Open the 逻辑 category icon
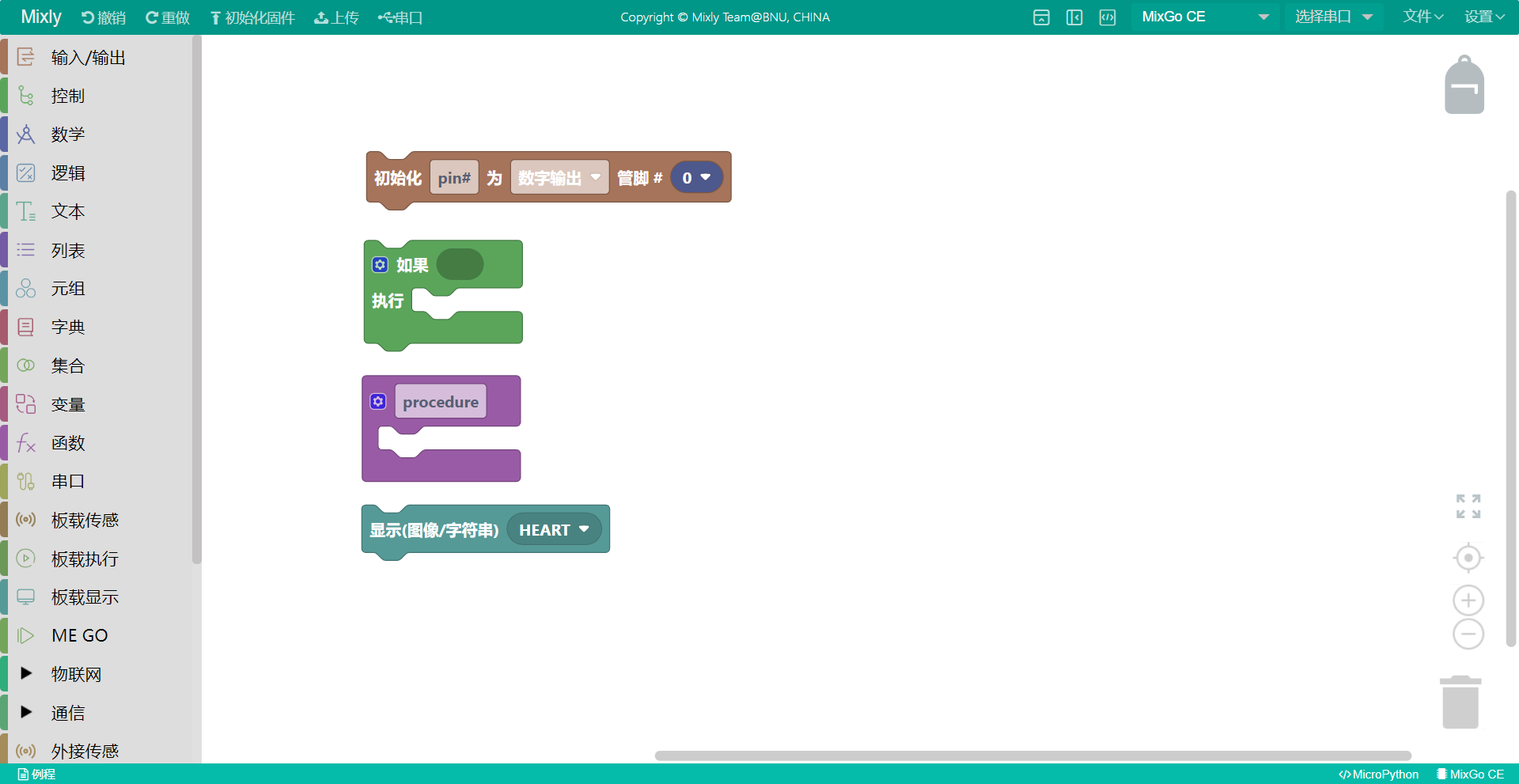This screenshot has width=1519, height=784. click(x=25, y=172)
